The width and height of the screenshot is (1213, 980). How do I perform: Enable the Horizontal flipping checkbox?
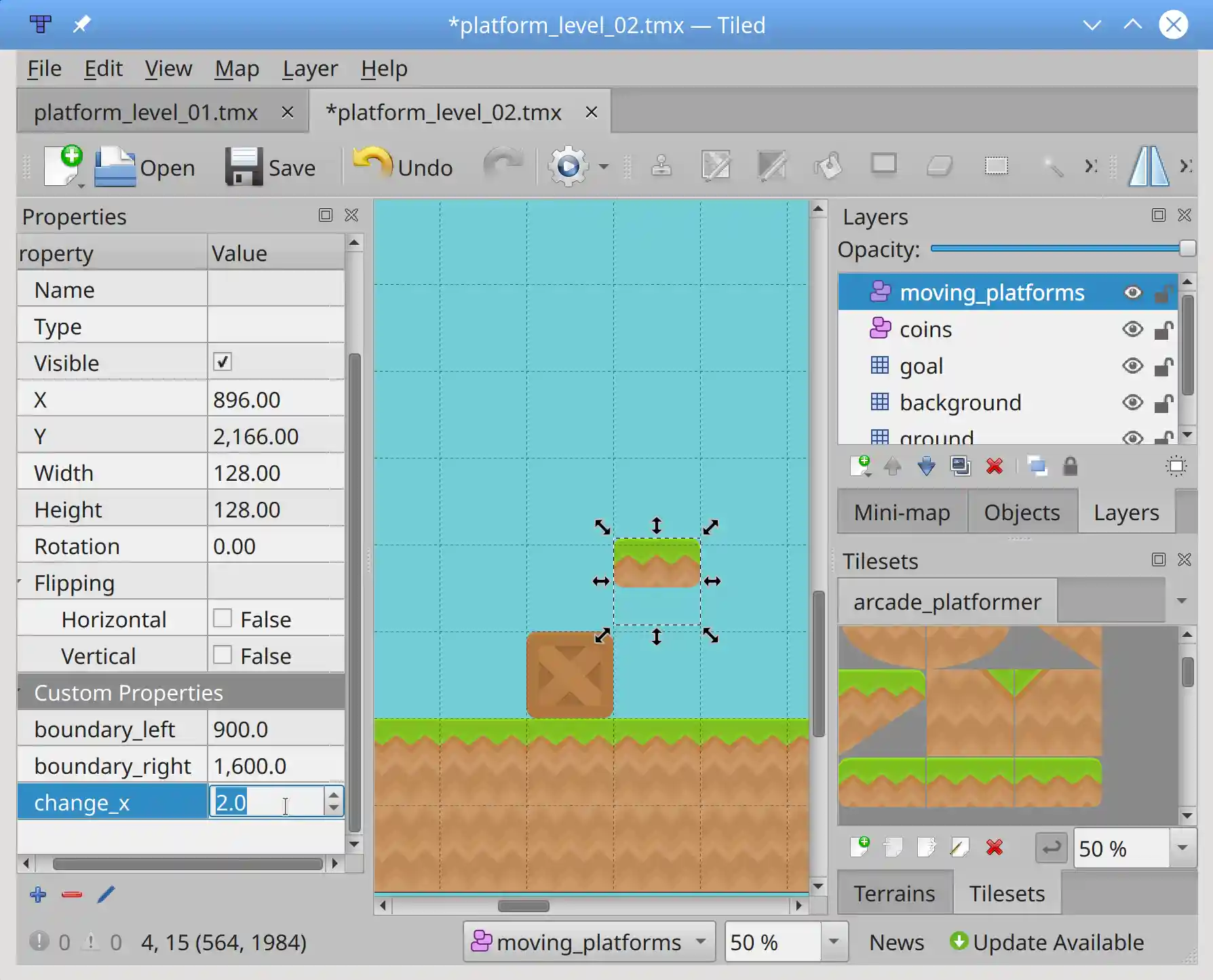[223, 619]
